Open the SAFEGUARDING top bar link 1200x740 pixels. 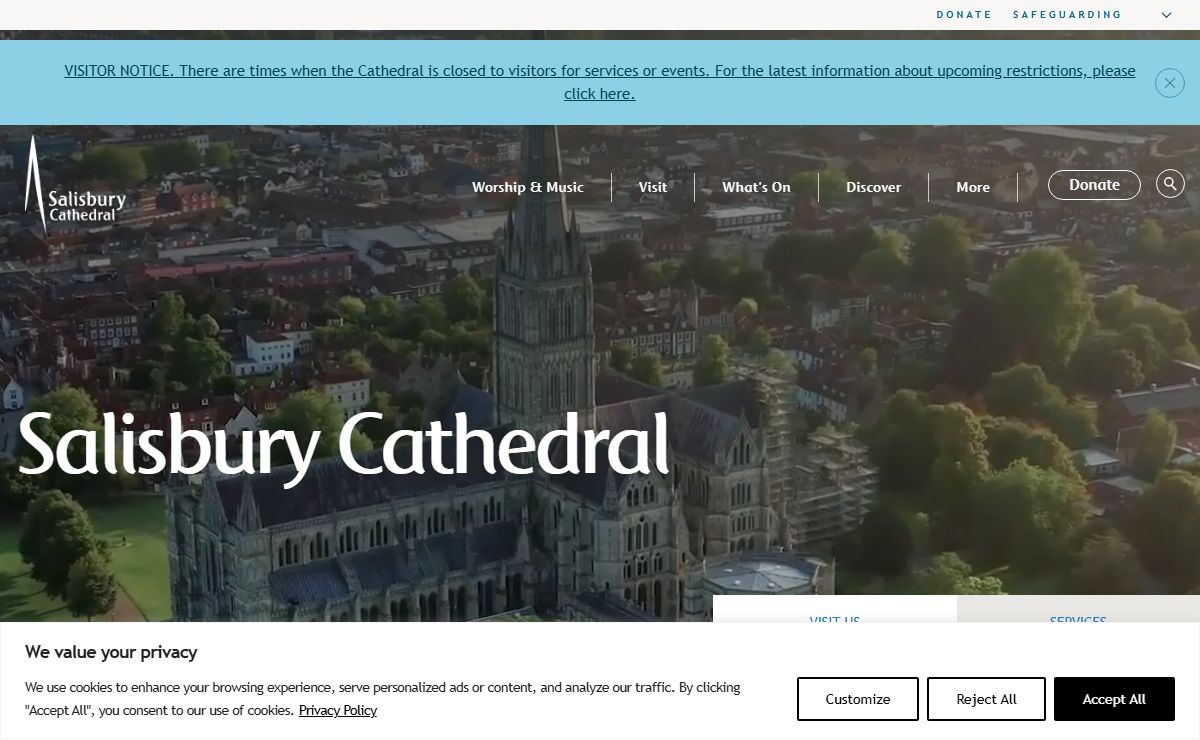point(1067,15)
